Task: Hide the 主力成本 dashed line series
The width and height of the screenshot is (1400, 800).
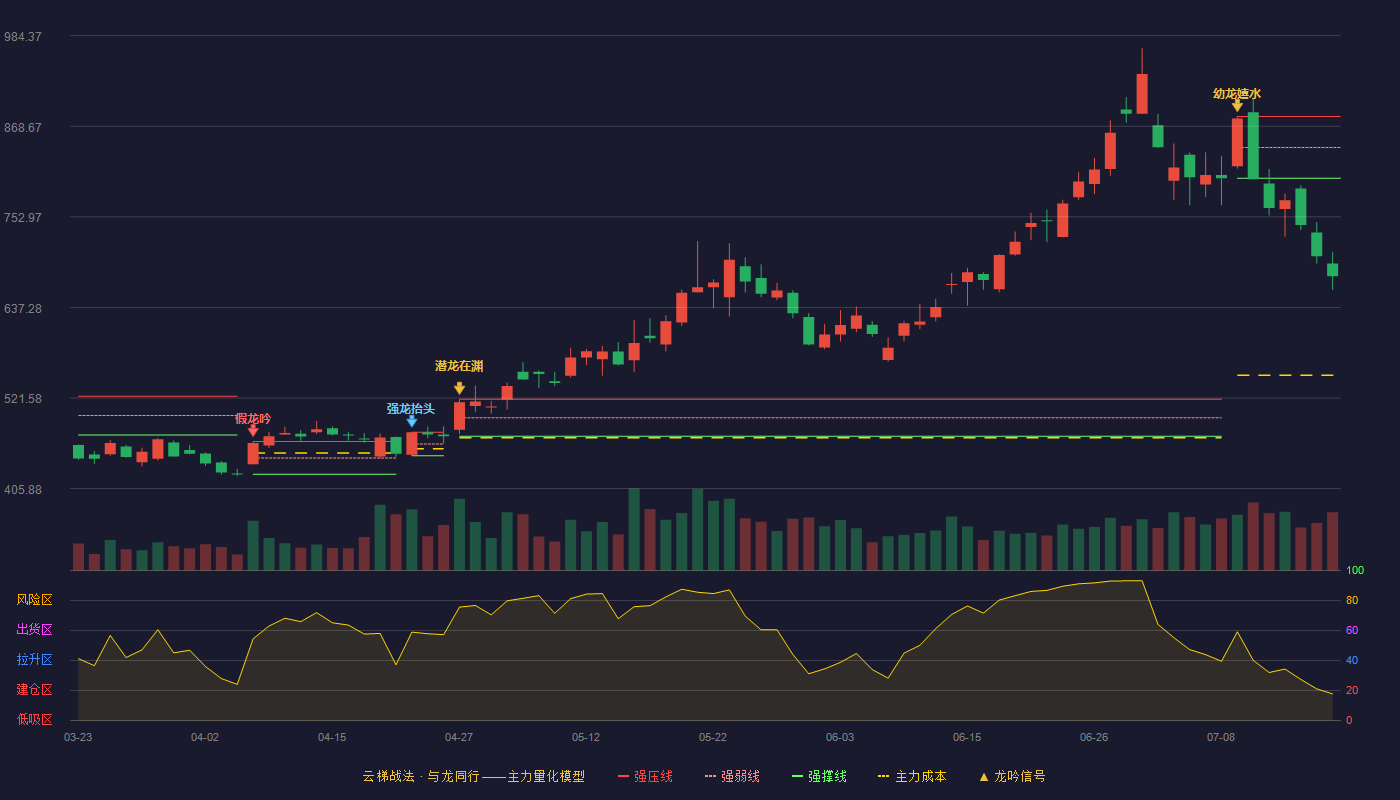Action: click(x=912, y=776)
